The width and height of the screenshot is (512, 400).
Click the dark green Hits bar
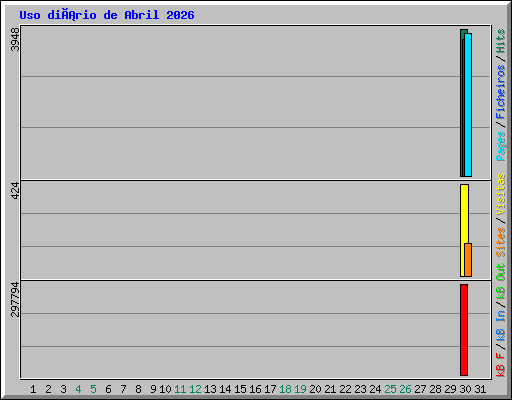[462, 103]
